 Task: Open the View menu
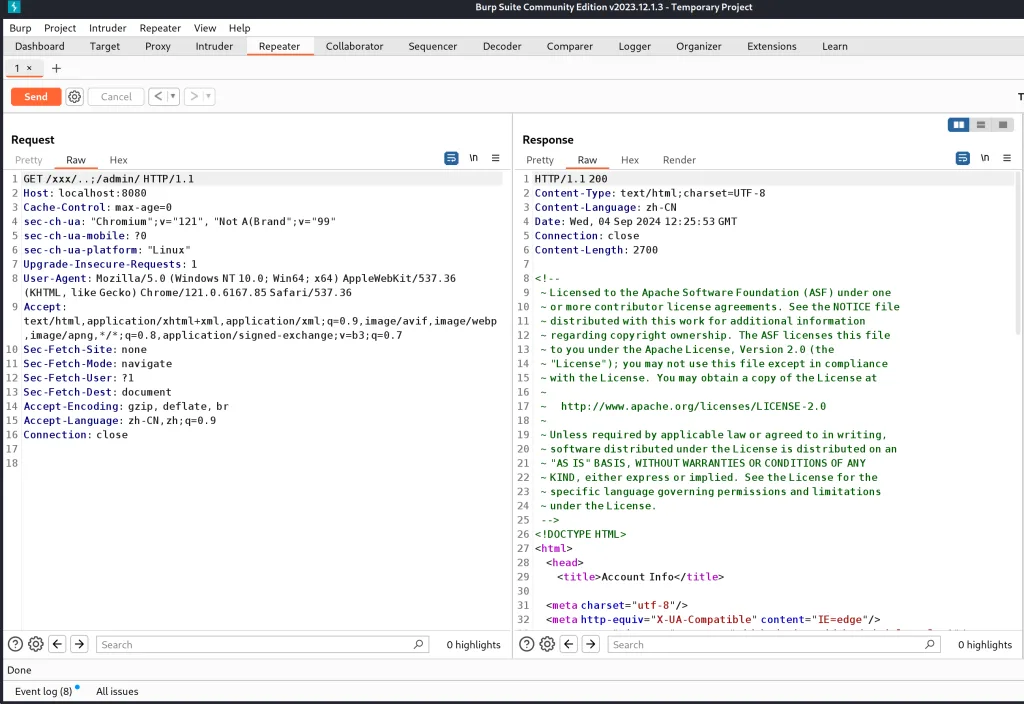pos(205,28)
